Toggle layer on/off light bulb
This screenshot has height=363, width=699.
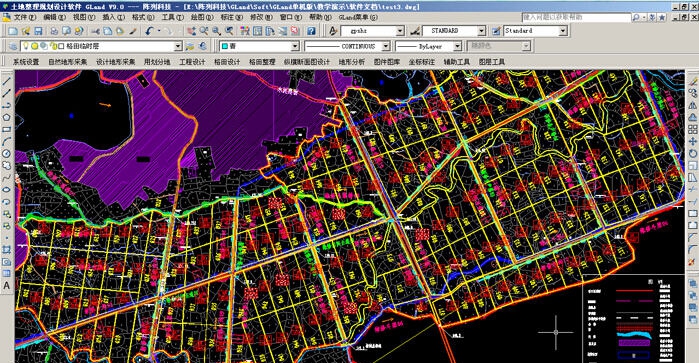pyautogui.click(x=26, y=45)
